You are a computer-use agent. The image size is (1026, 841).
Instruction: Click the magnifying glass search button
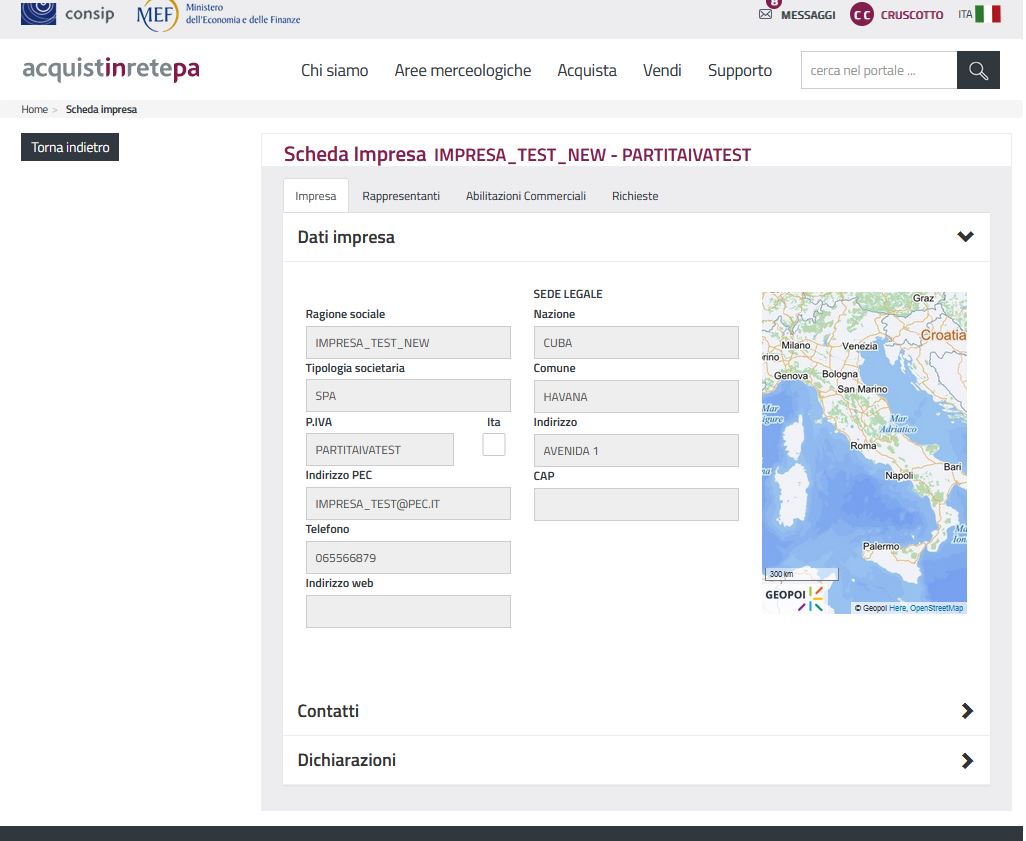click(x=978, y=71)
